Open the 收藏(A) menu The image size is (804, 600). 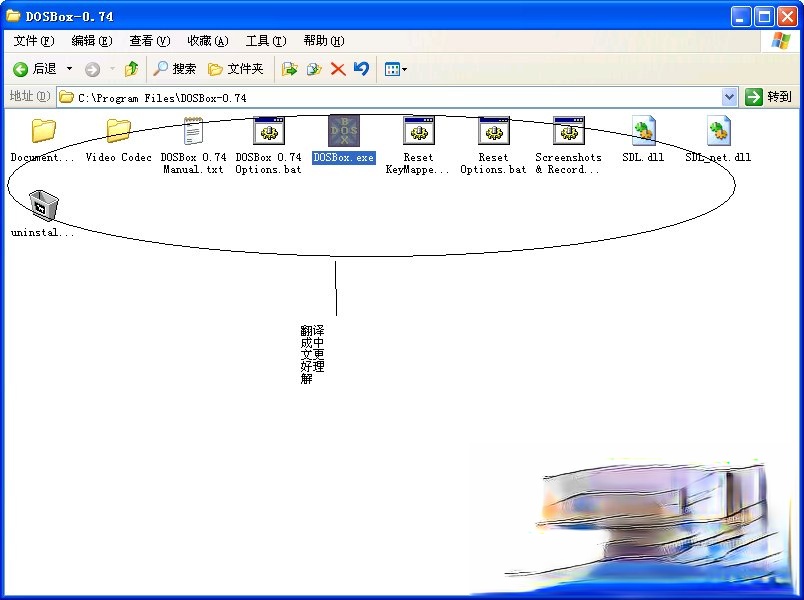[208, 41]
